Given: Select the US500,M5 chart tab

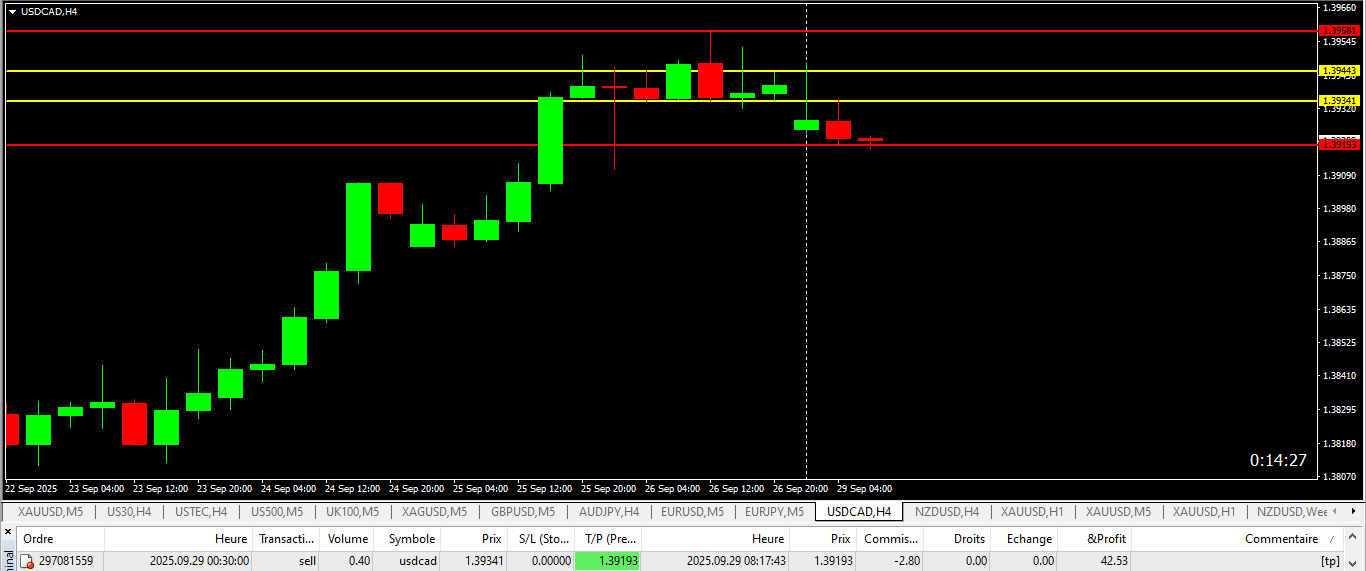Looking at the screenshot, I should 277,512.
